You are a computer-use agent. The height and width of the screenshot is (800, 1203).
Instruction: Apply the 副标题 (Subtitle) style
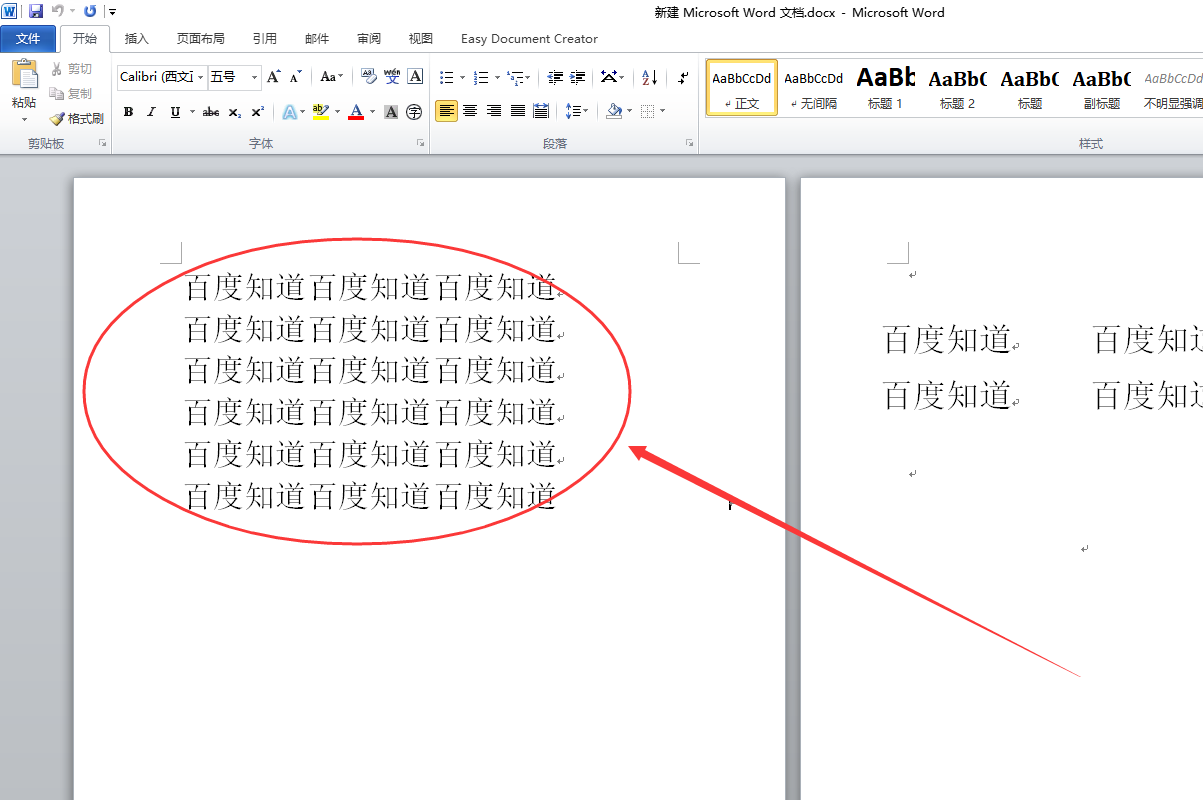[1102, 88]
